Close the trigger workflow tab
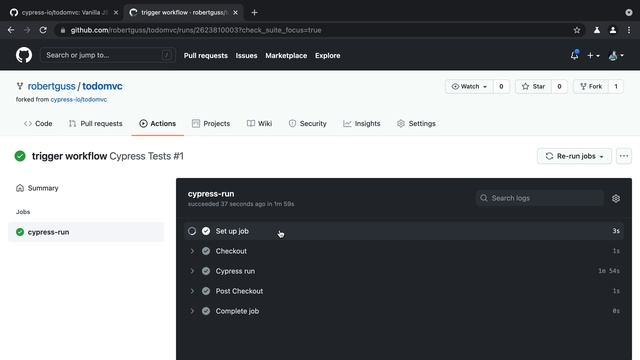 [x=236, y=13]
